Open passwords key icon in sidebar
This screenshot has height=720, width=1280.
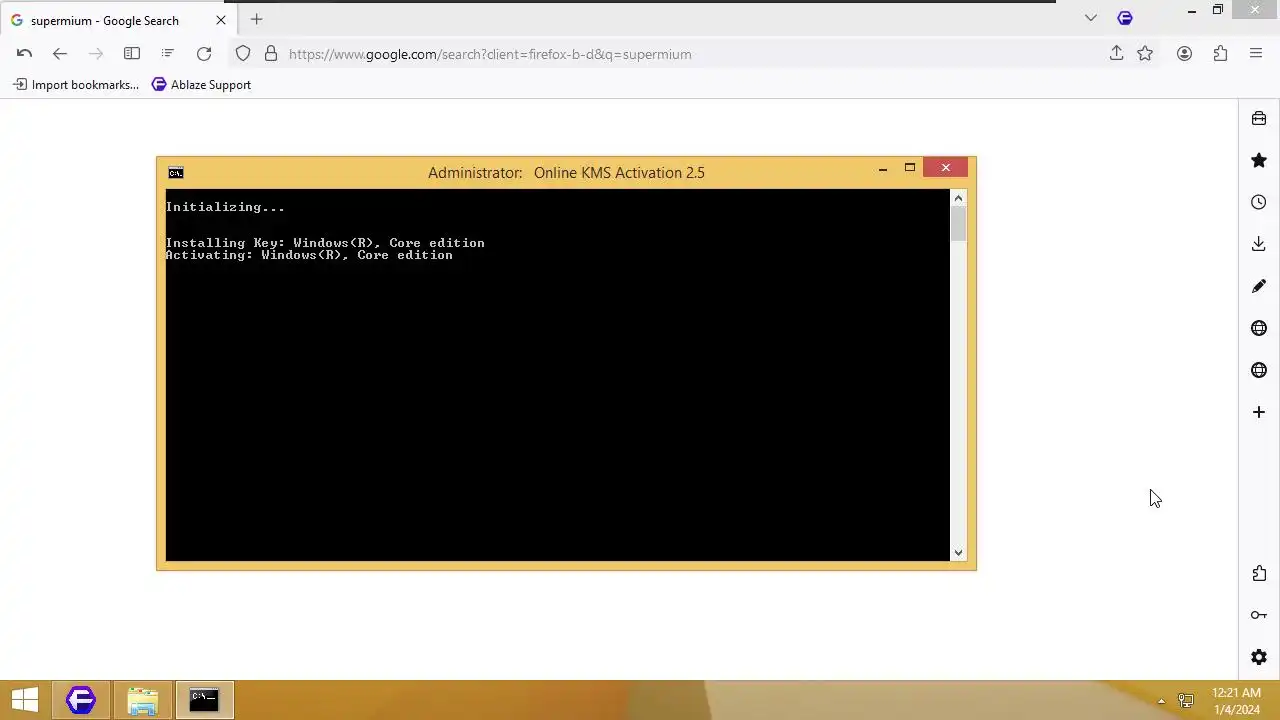pyautogui.click(x=1259, y=615)
